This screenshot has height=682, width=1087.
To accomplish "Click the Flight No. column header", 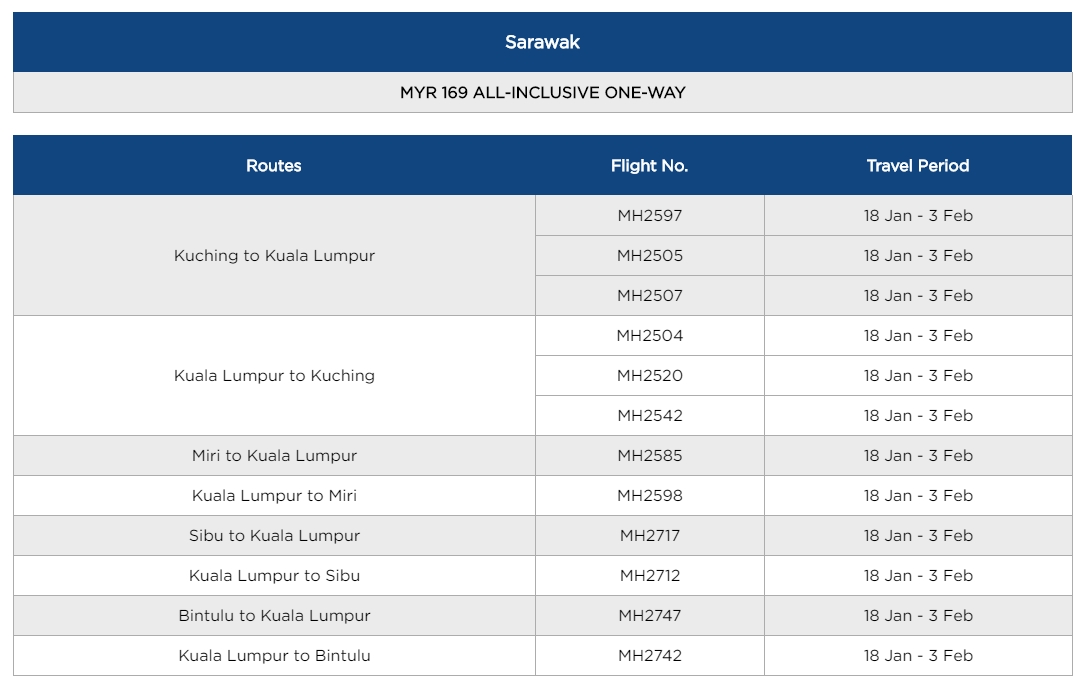I will [x=649, y=166].
